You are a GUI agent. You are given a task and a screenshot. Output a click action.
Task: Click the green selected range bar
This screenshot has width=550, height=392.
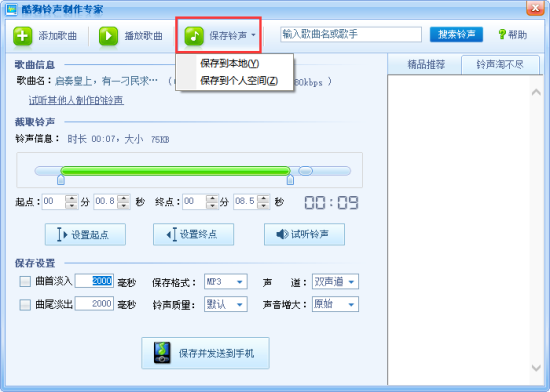(175, 171)
